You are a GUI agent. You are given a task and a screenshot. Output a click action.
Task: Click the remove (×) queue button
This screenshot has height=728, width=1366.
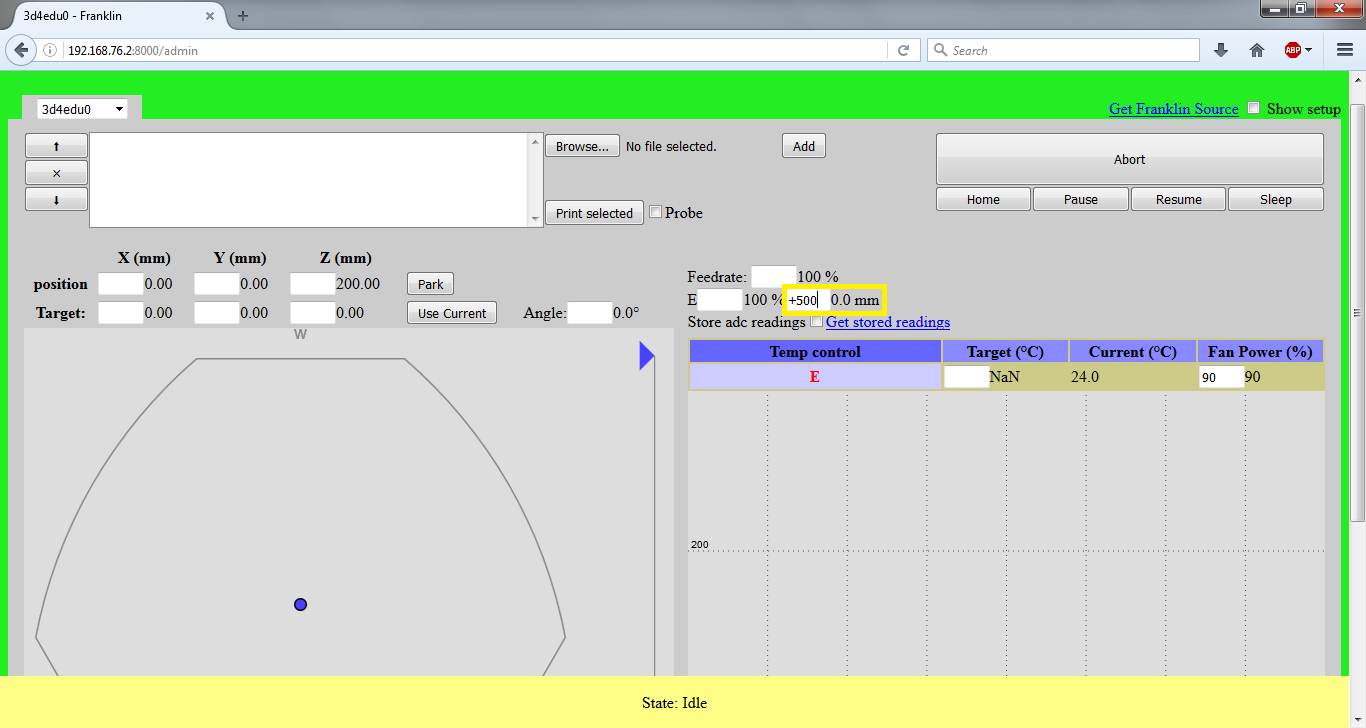coord(56,173)
